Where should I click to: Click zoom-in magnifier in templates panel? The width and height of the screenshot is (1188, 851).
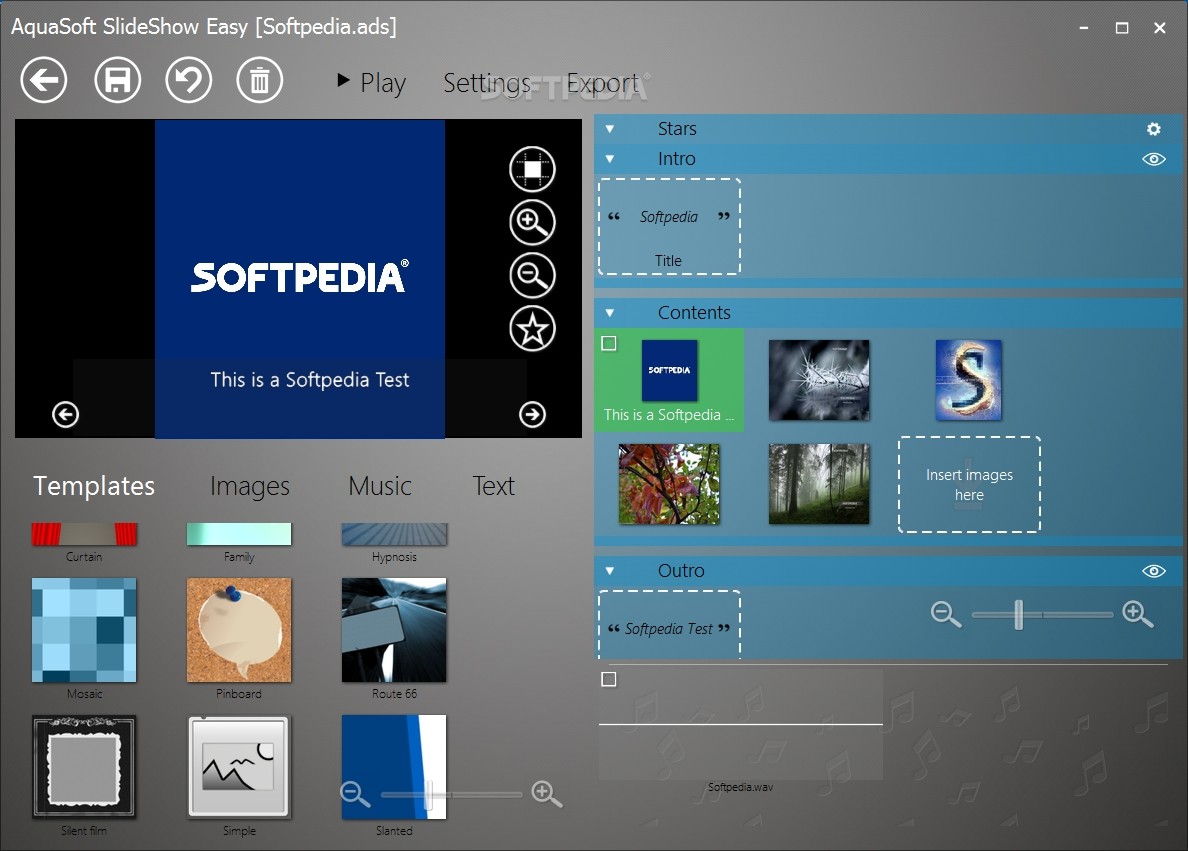[x=546, y=794]
